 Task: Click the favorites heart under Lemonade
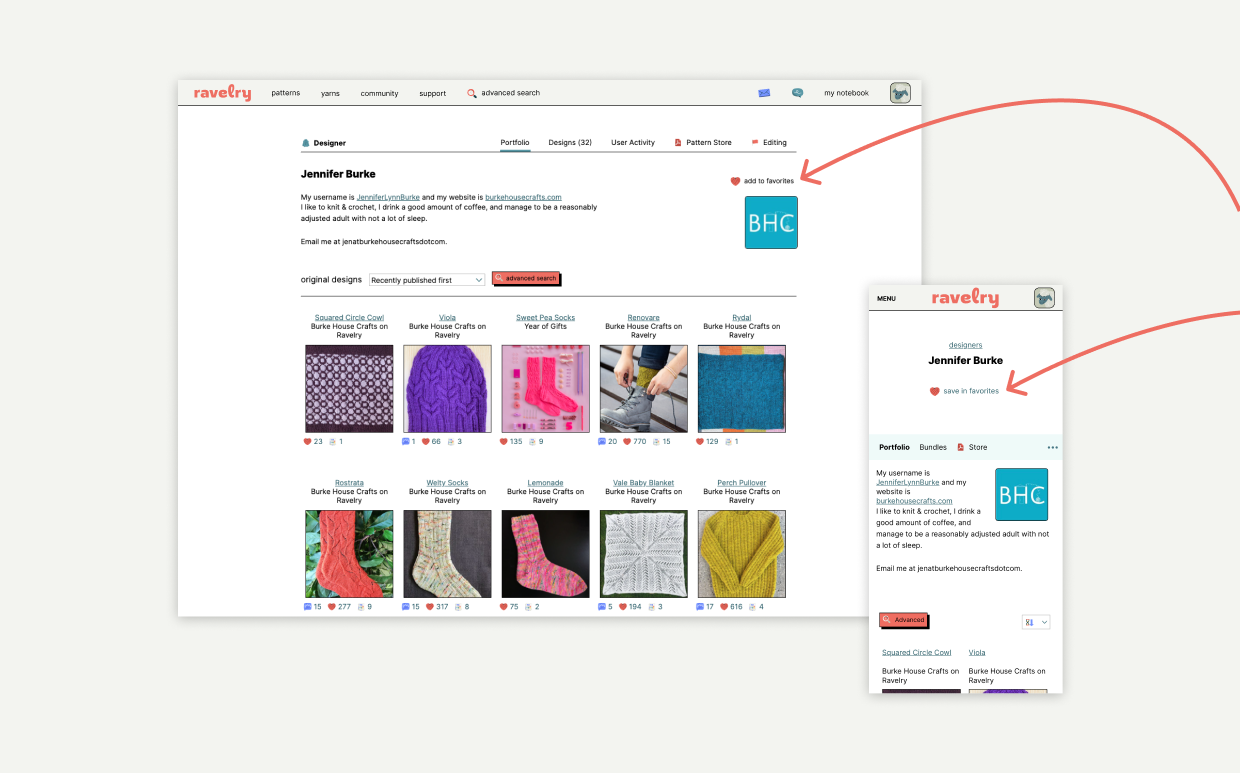click(505, 606)
